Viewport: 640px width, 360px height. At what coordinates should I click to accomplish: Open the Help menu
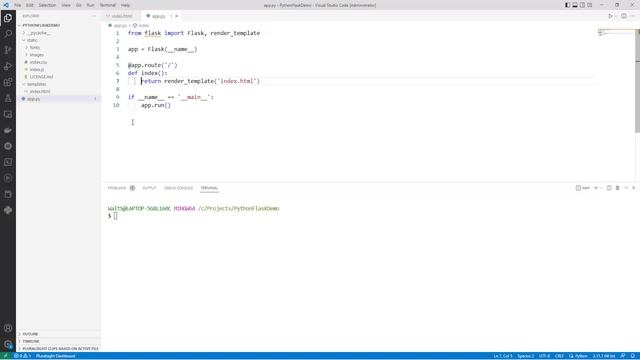(x=125, y=5)
